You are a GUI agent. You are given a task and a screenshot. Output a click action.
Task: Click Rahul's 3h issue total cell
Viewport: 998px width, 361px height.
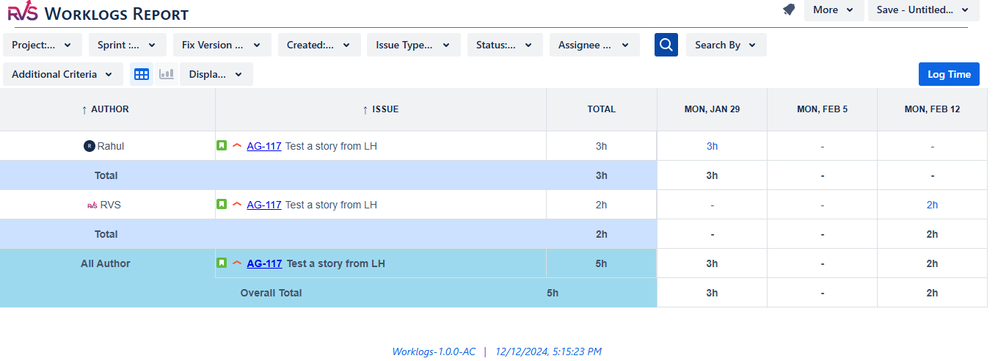point(601,146)
